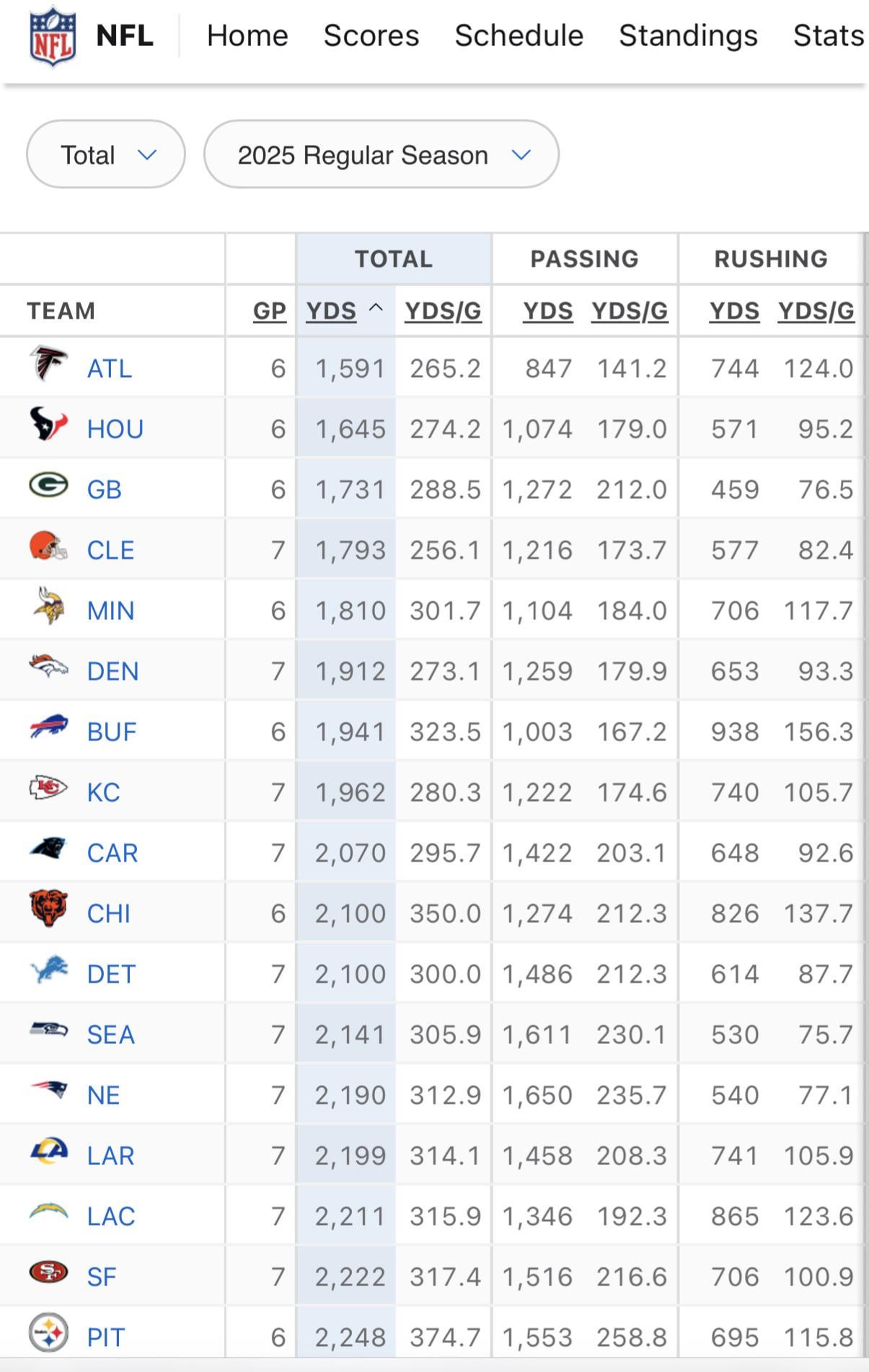869x1372 pixels.
Task: Click the Buffalo Bills logo
Action: pyautogui.click(x=48, y=727)
